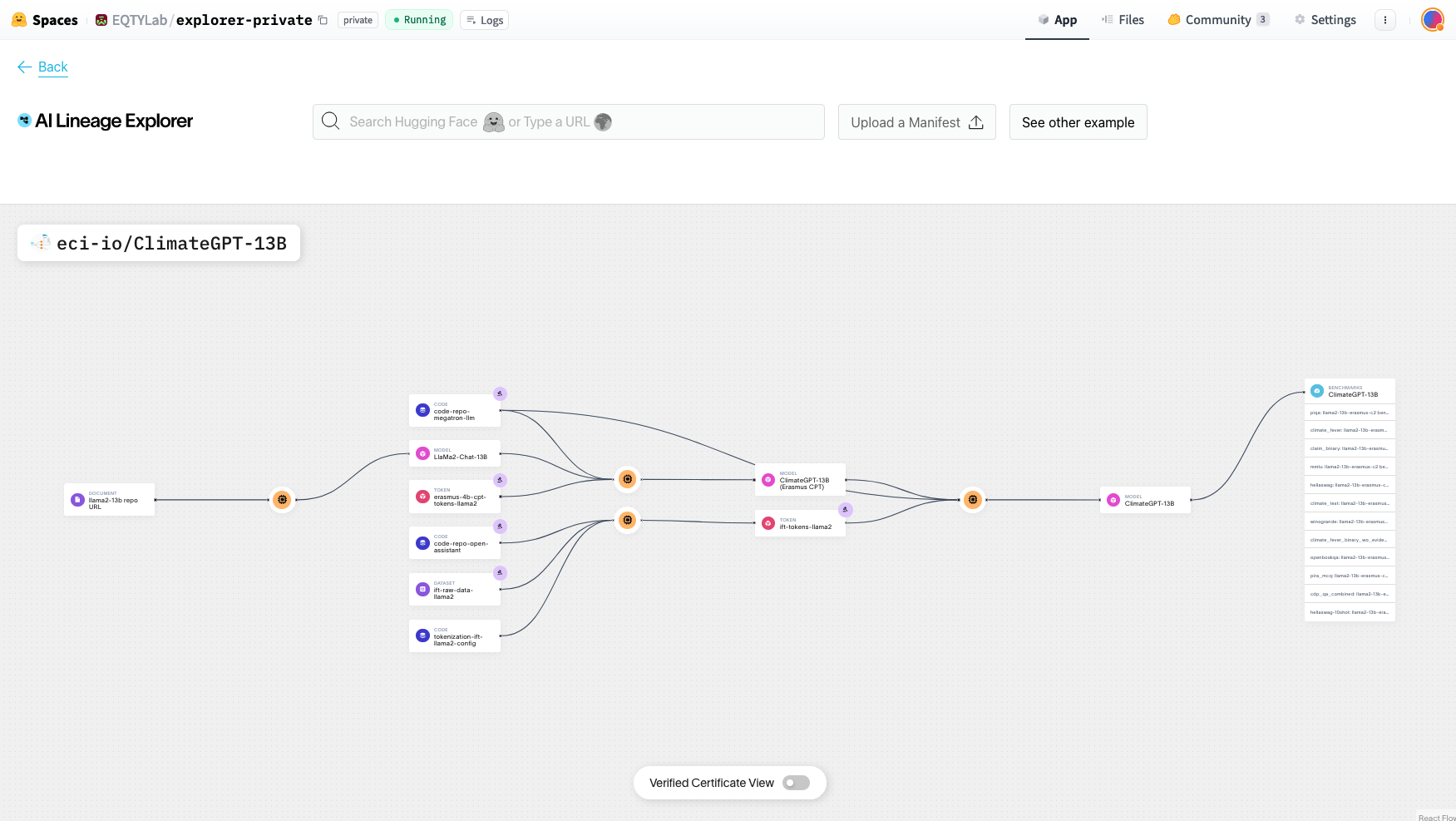
Task: Click the upload arrow icon beside Upload a Manifest
Action: tap(976, 122)
